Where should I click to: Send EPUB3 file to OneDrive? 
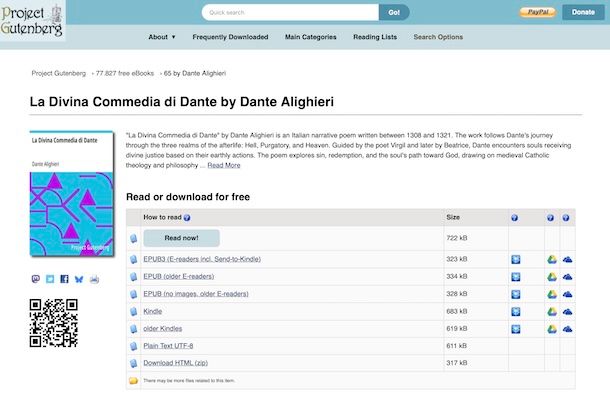click(567, 259)
